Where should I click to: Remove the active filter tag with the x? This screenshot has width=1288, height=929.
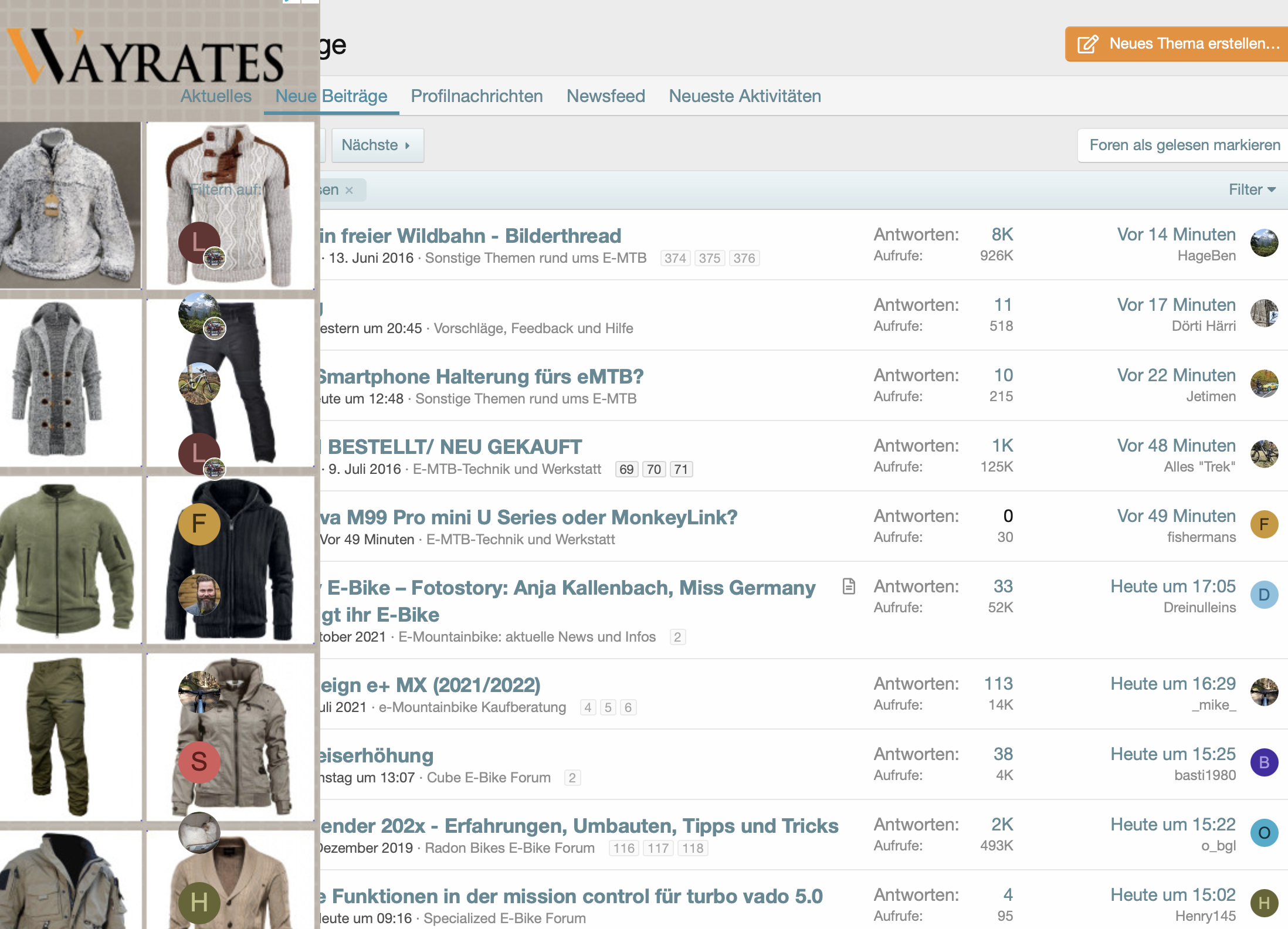350,190
